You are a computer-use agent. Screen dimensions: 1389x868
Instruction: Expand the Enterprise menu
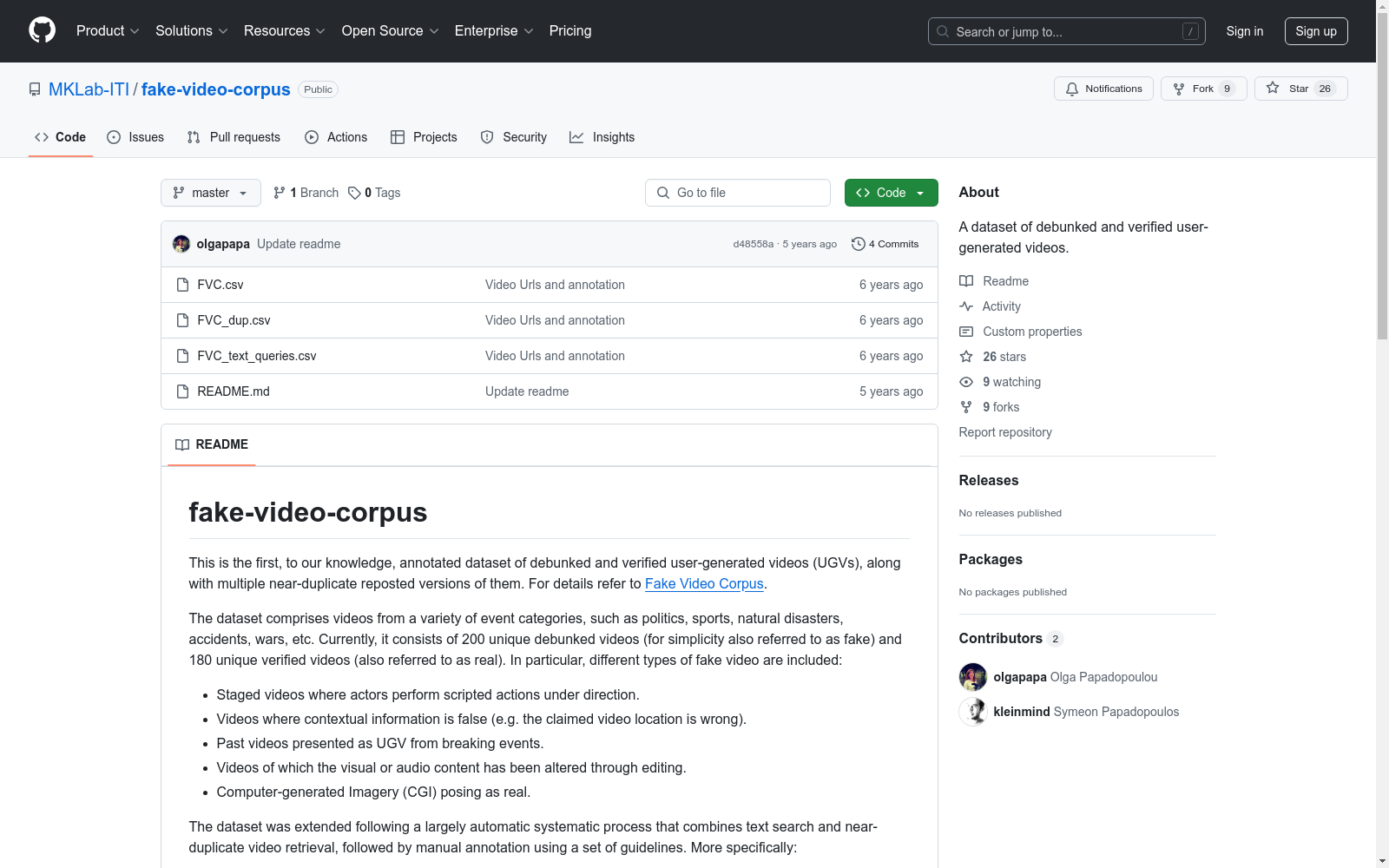[494, 30]
